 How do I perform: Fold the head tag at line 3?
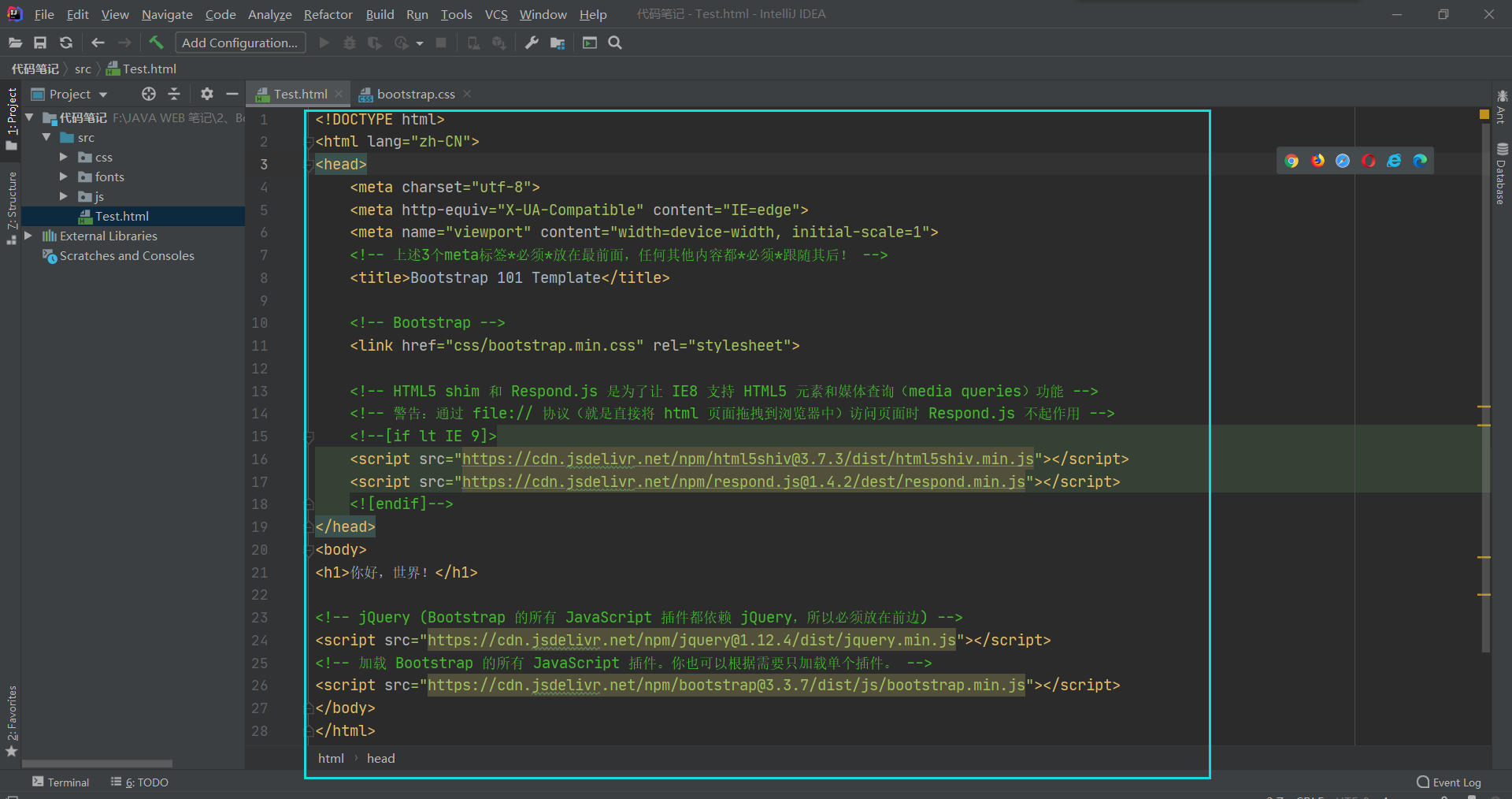pyautogui.click(x=309, y=165)
